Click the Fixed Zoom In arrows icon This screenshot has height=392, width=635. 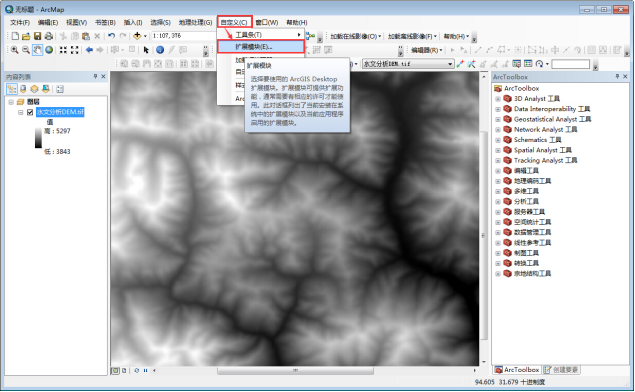tap(63, 50)
